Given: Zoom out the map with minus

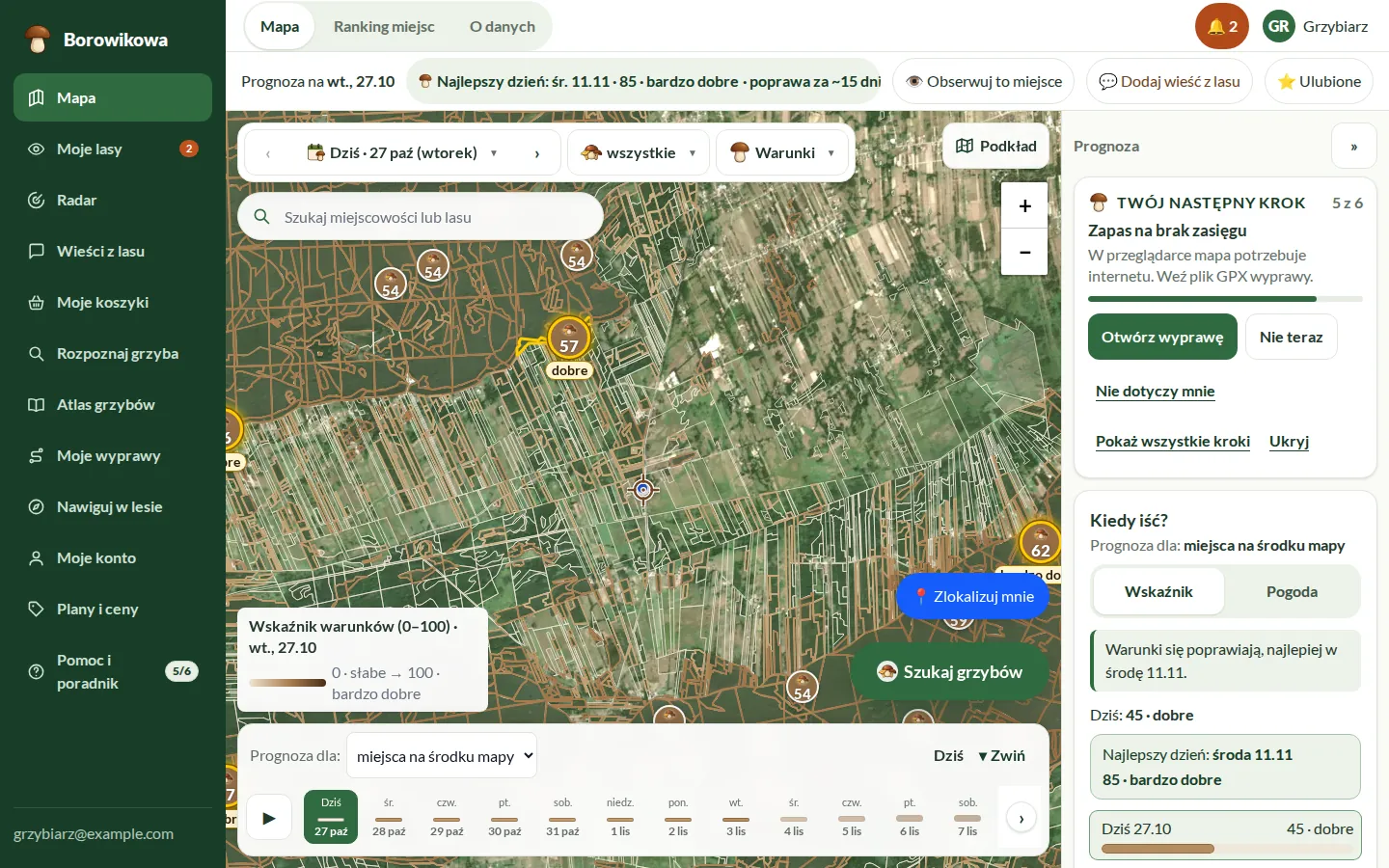Looking at the screenshot, I should click(1024, 252).
